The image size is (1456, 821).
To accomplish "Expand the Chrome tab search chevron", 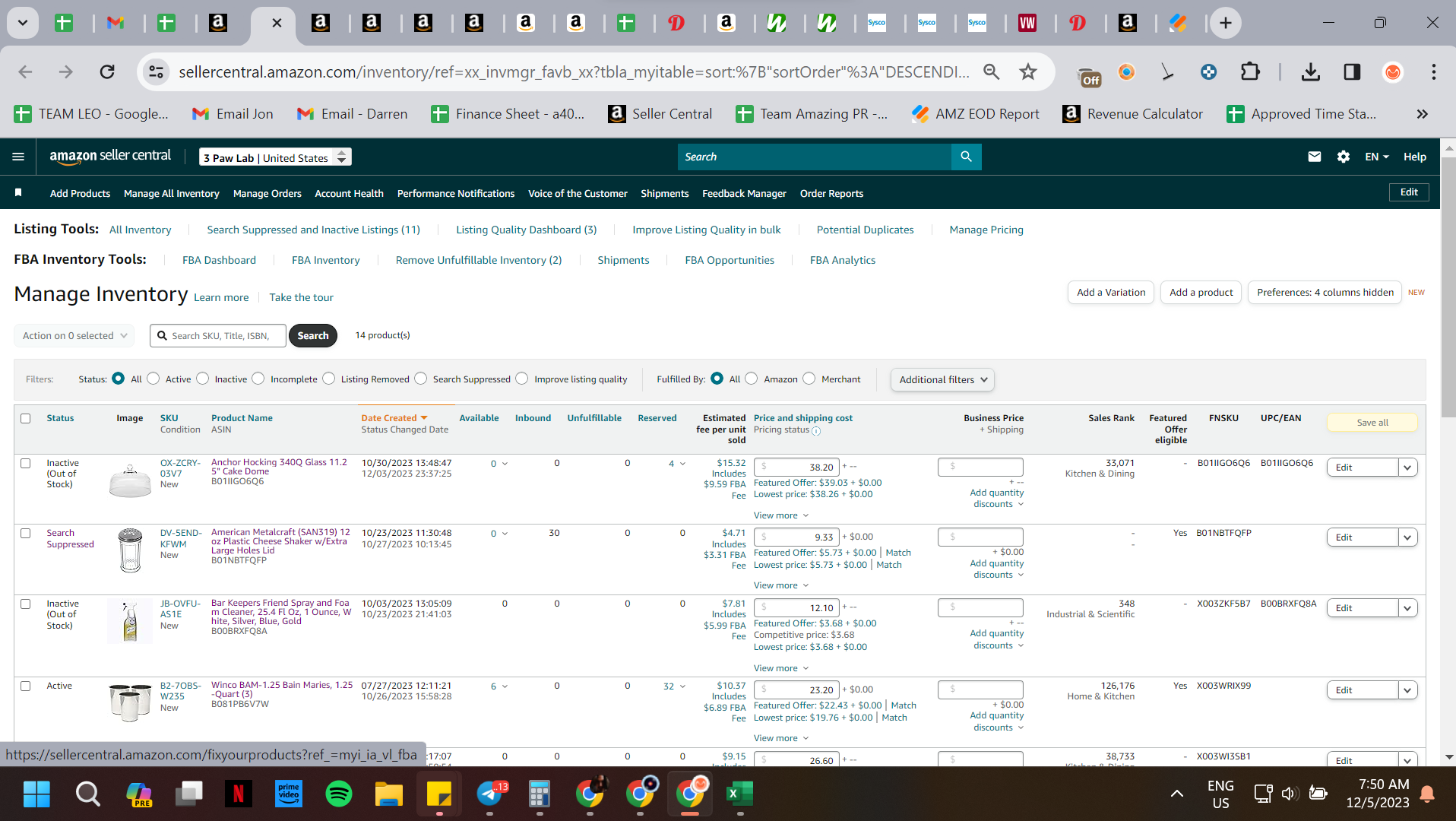I will pyautogui.click(x=23, y=23).
